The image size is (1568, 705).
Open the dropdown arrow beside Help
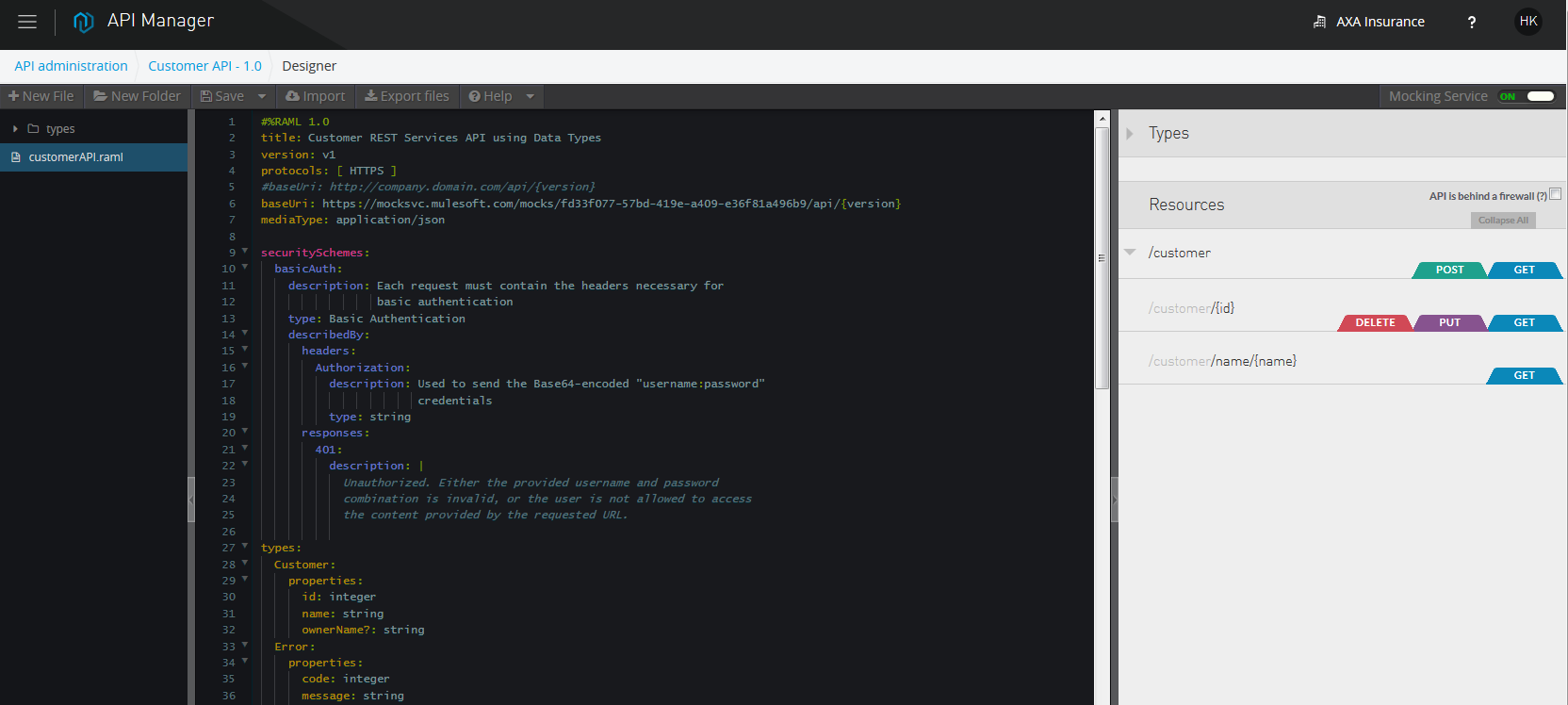531,96
